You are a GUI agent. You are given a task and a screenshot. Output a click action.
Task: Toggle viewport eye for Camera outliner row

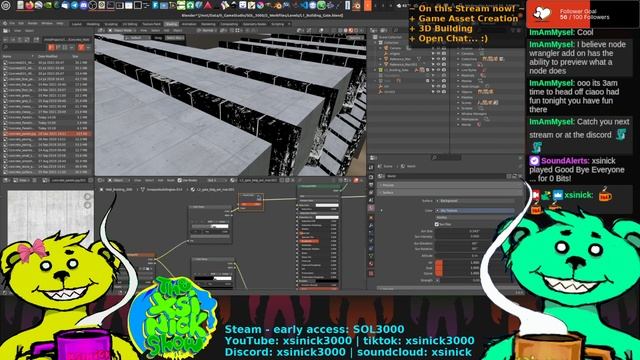(x=438, y=48)
